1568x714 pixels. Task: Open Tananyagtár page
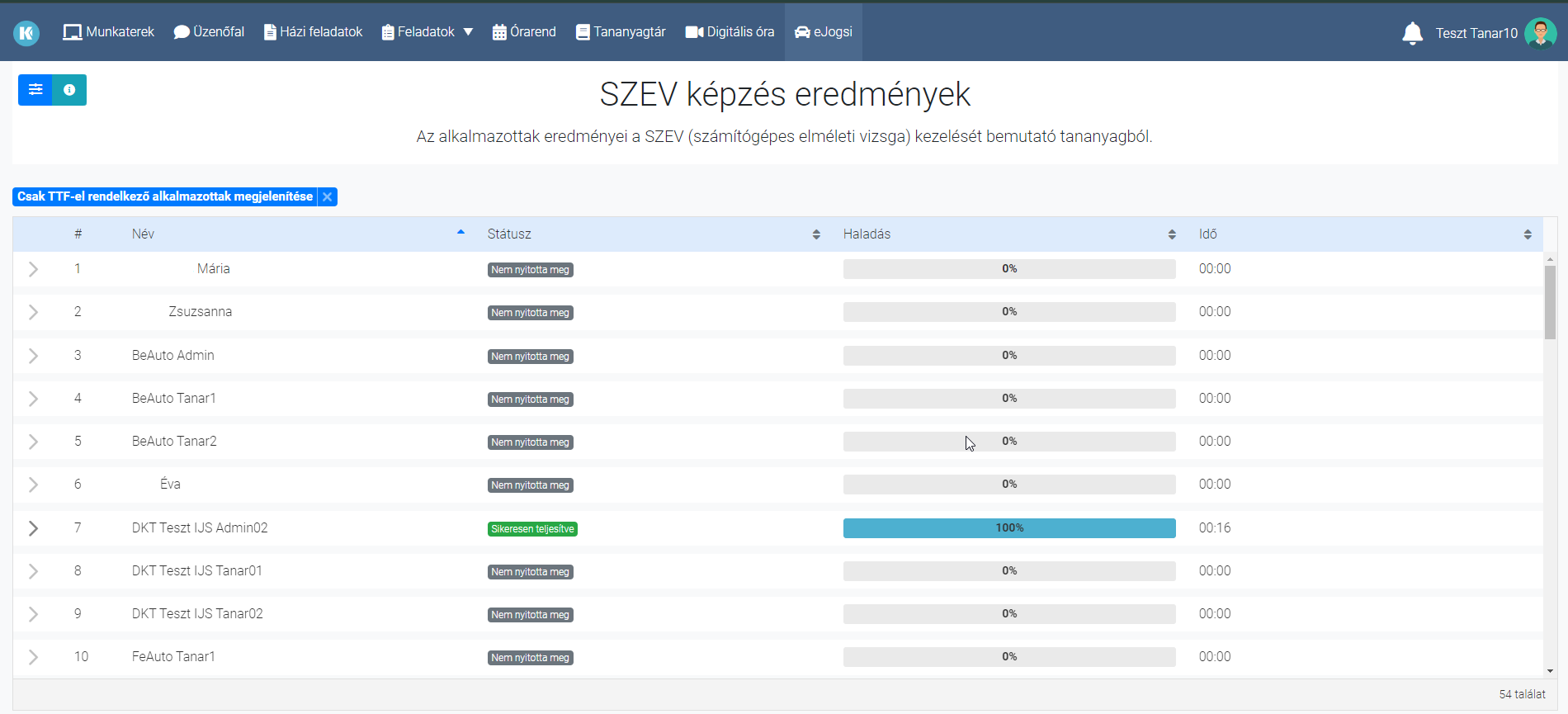[x=621, y=31]
